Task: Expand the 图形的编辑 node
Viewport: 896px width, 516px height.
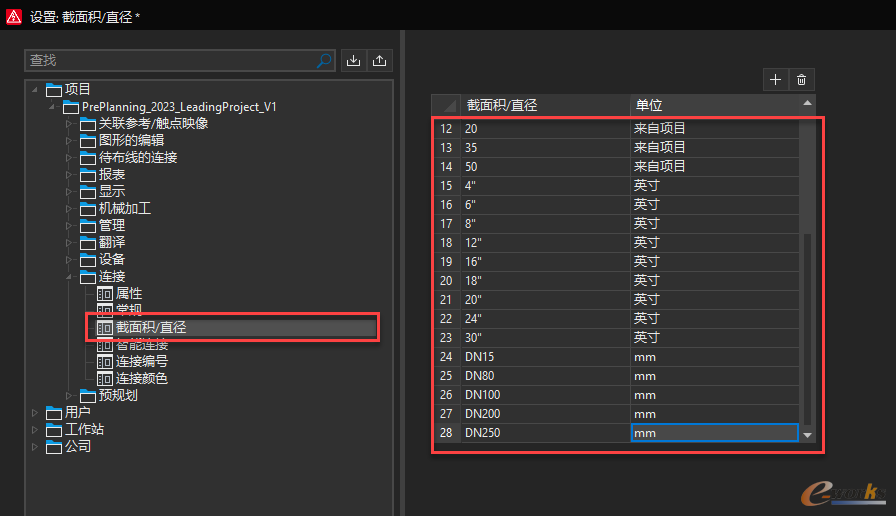Action: pyautogui.click(x=69, y=141)
